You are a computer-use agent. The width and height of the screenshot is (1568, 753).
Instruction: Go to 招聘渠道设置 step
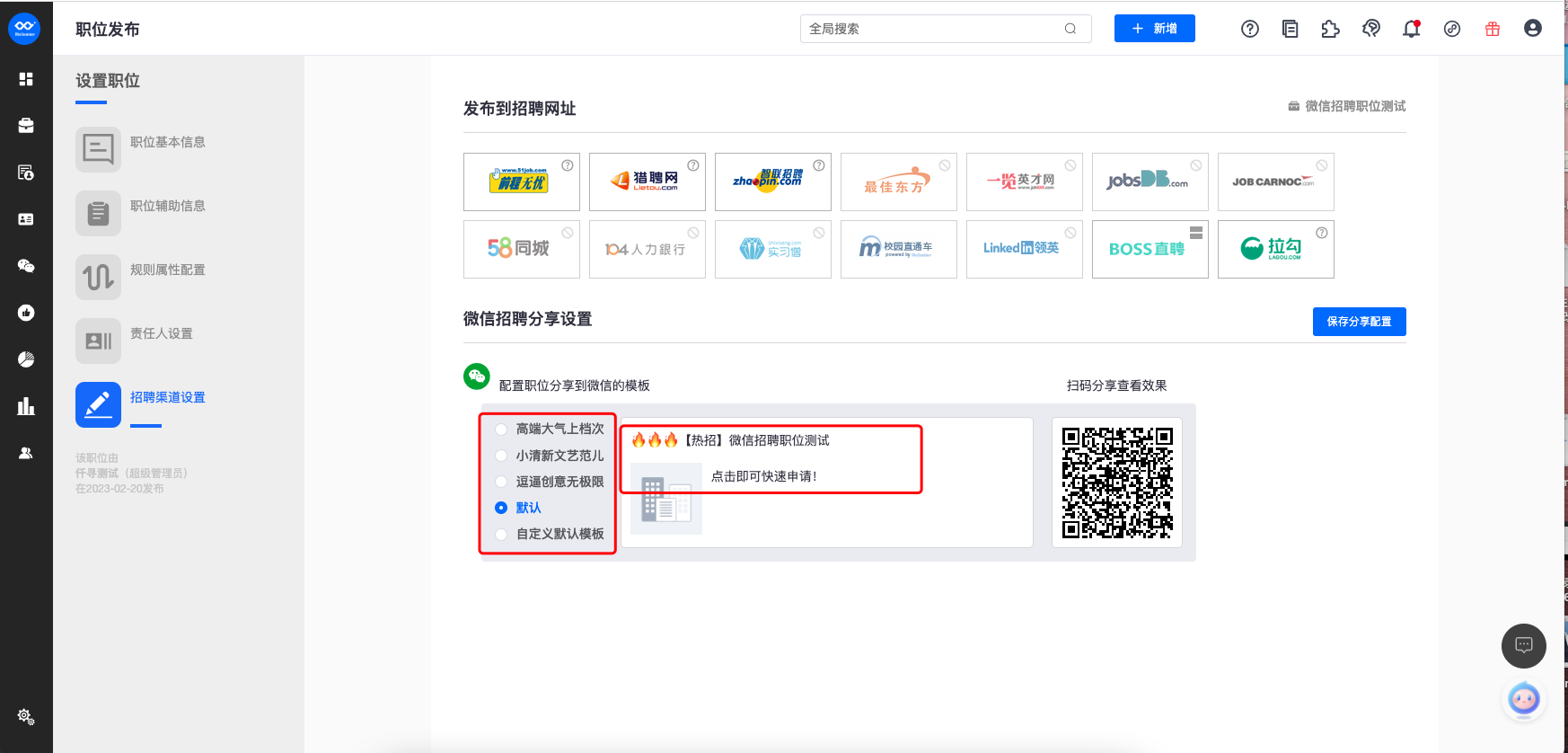click(x=141, y=404)
